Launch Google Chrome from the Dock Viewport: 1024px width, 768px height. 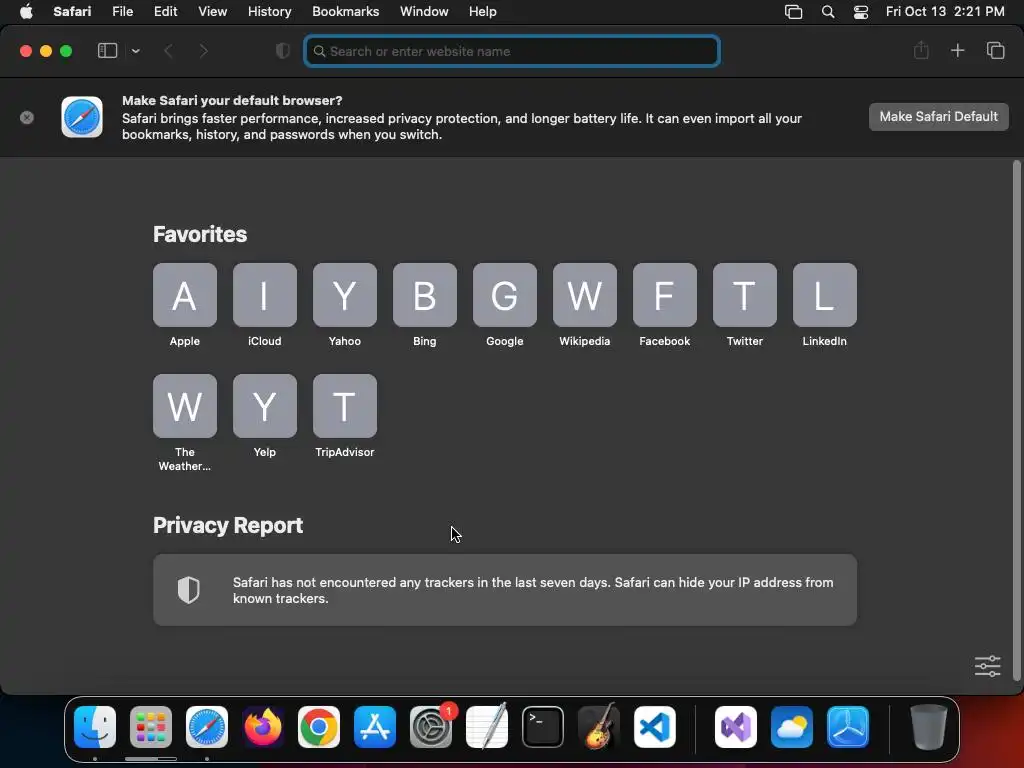pyautogui.click(x=319, y=727)
